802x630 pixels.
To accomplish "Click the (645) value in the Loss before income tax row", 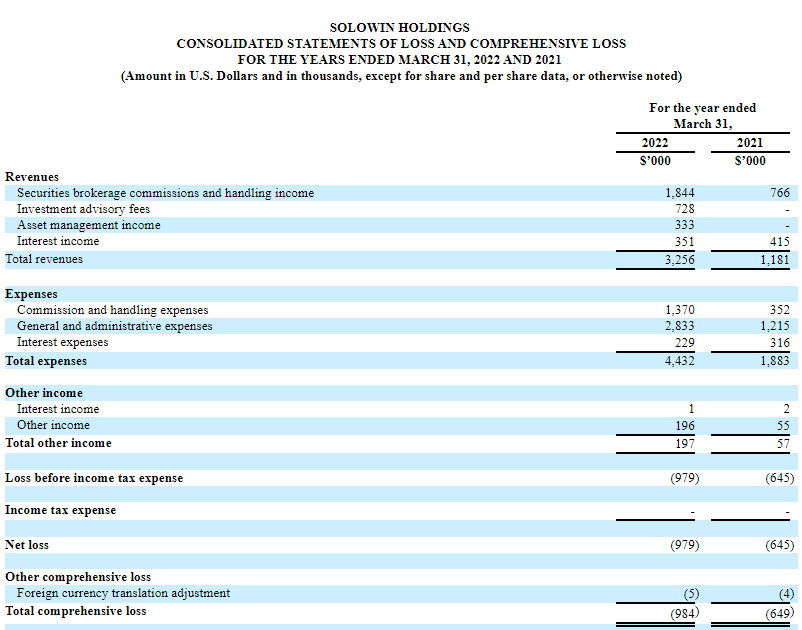I will (x=779, y=478).
